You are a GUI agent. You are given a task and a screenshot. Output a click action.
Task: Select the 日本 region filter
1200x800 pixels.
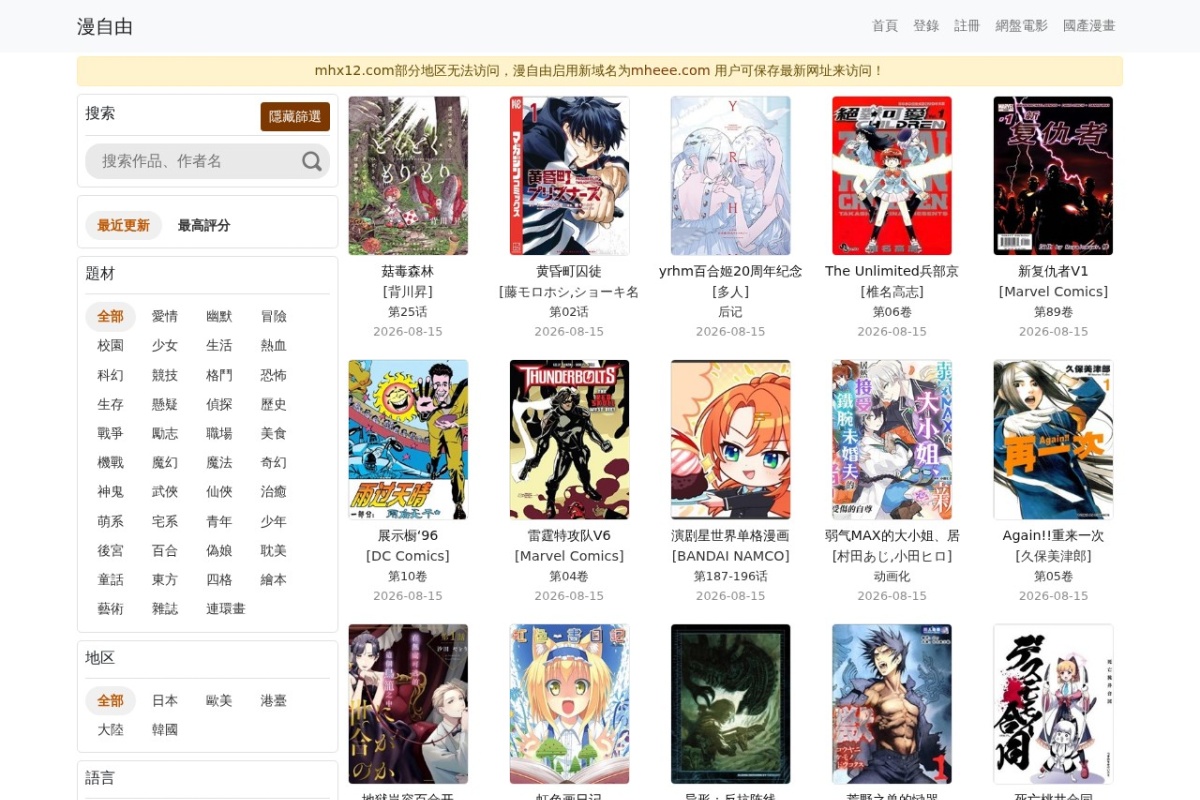tap(165, 700)
